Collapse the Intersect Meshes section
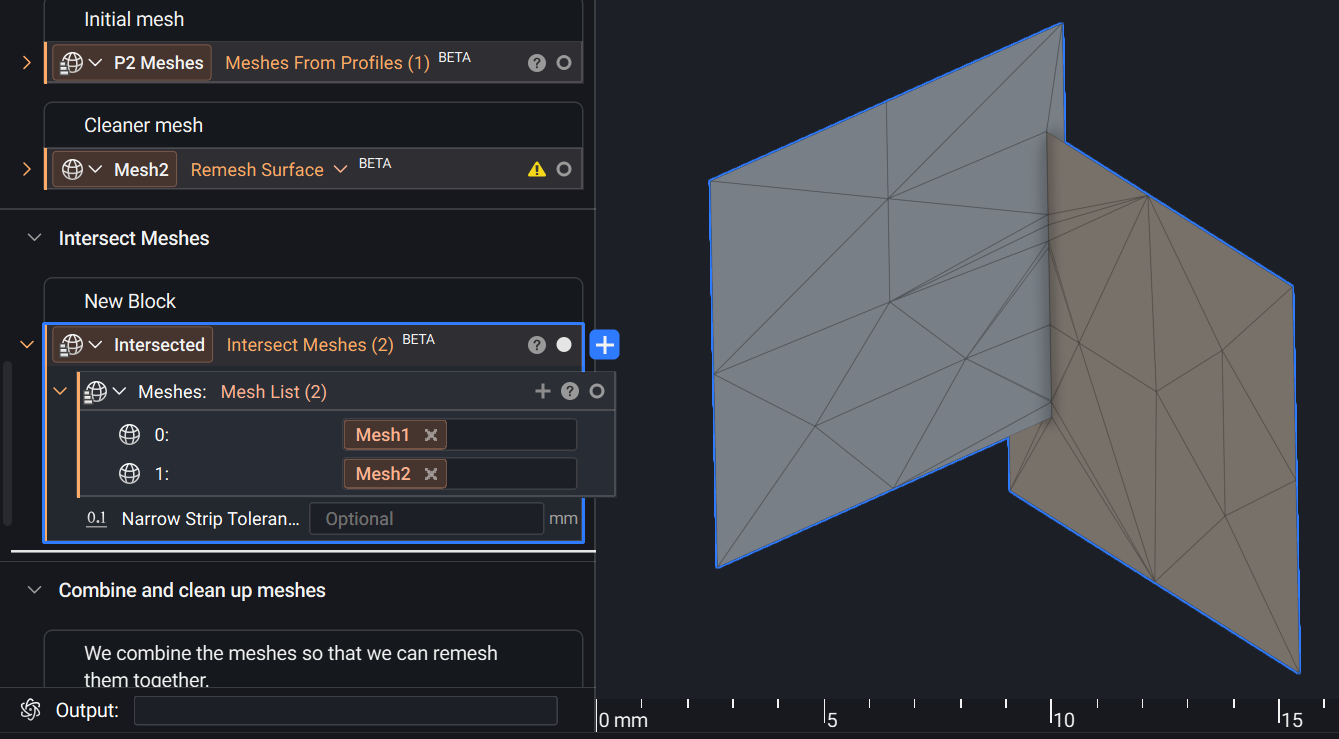Viewport: 1339px width, 739px height. (x=35, y=239)
